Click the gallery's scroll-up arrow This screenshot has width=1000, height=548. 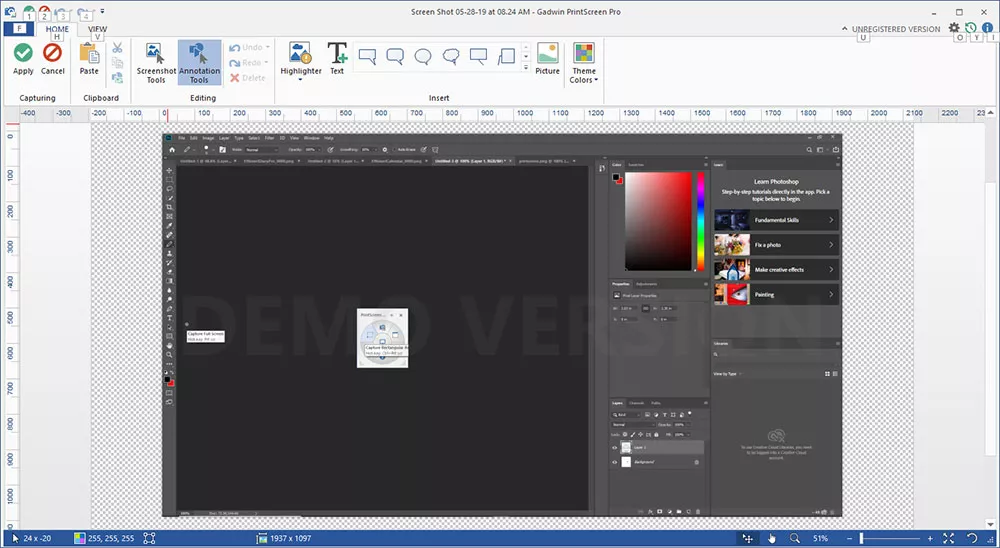(x=526, y=47)
